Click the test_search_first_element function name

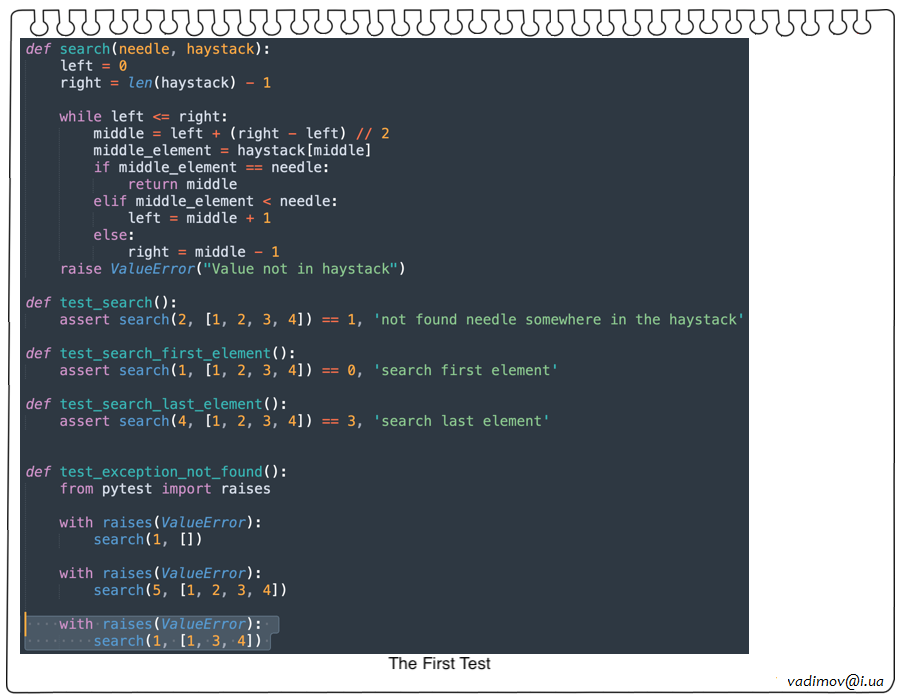point(164,354)
